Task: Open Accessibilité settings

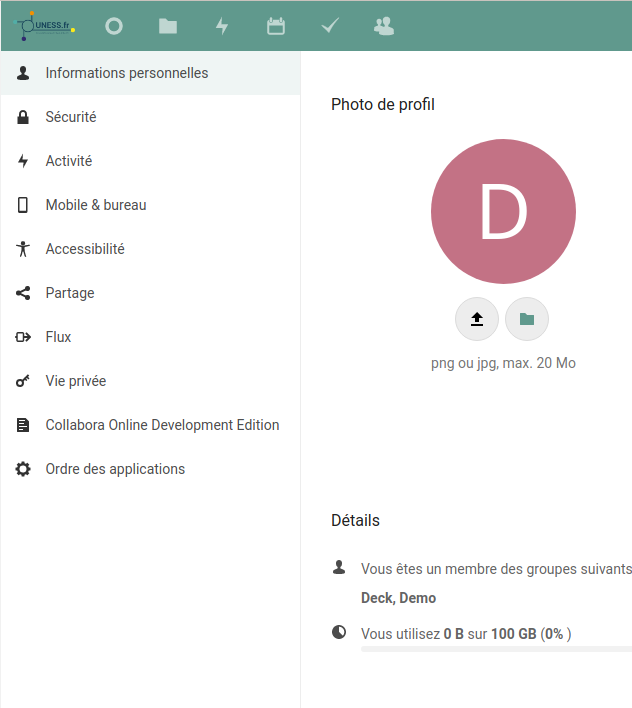Action: pyautogui.click(x=85, y=249)
